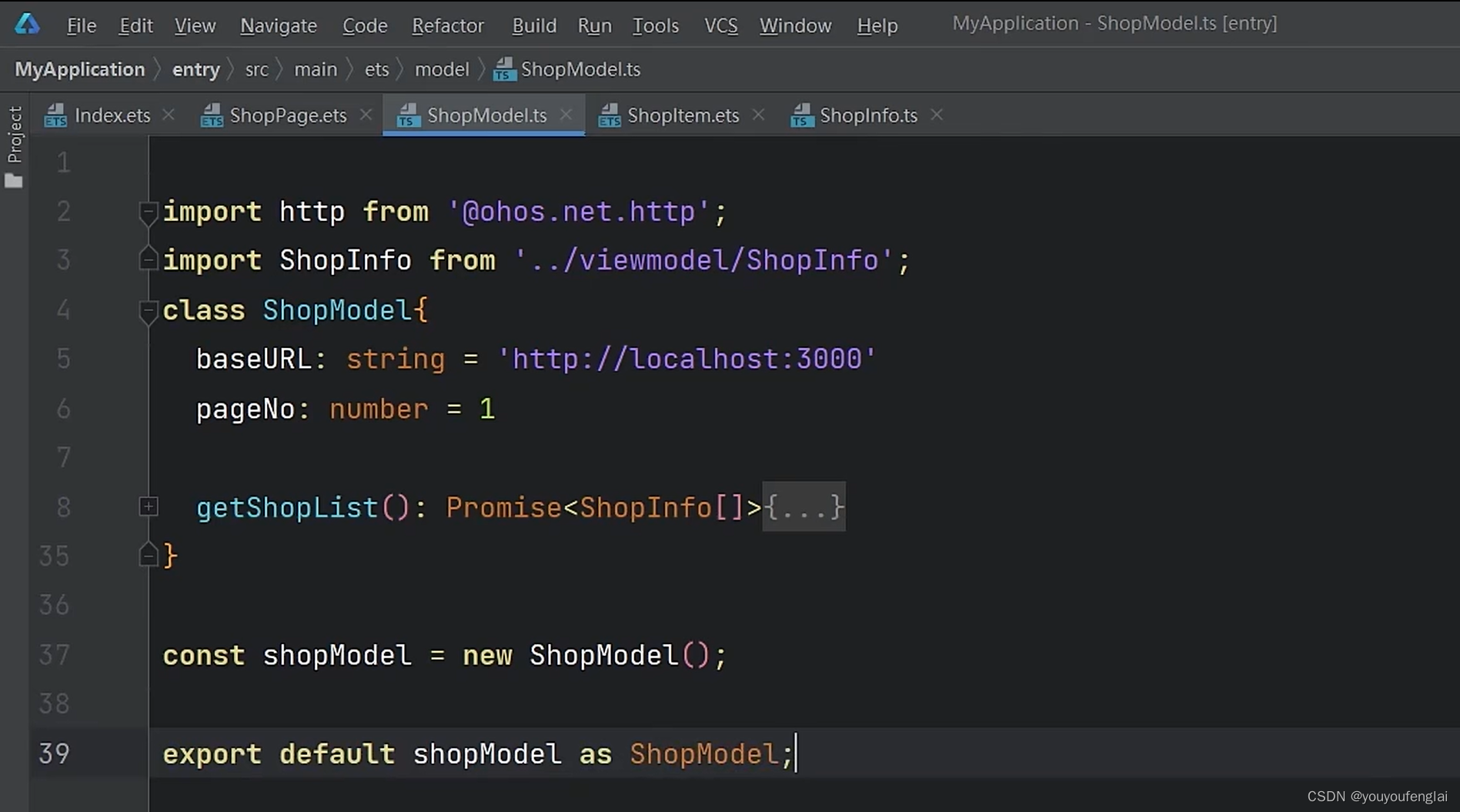
Task: Click the string type on line 5
Action: coord(396,359)
